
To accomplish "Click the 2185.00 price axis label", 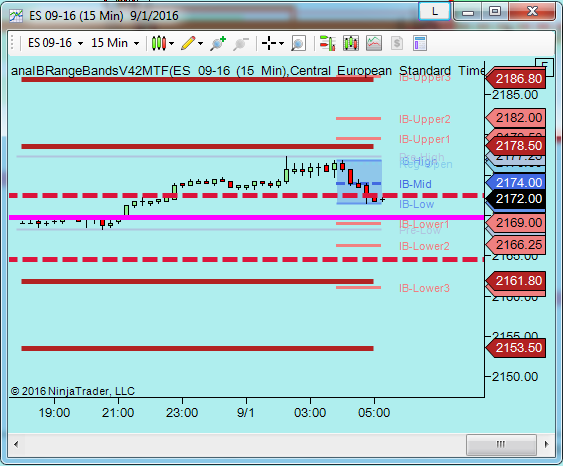I will coord(515,95).
